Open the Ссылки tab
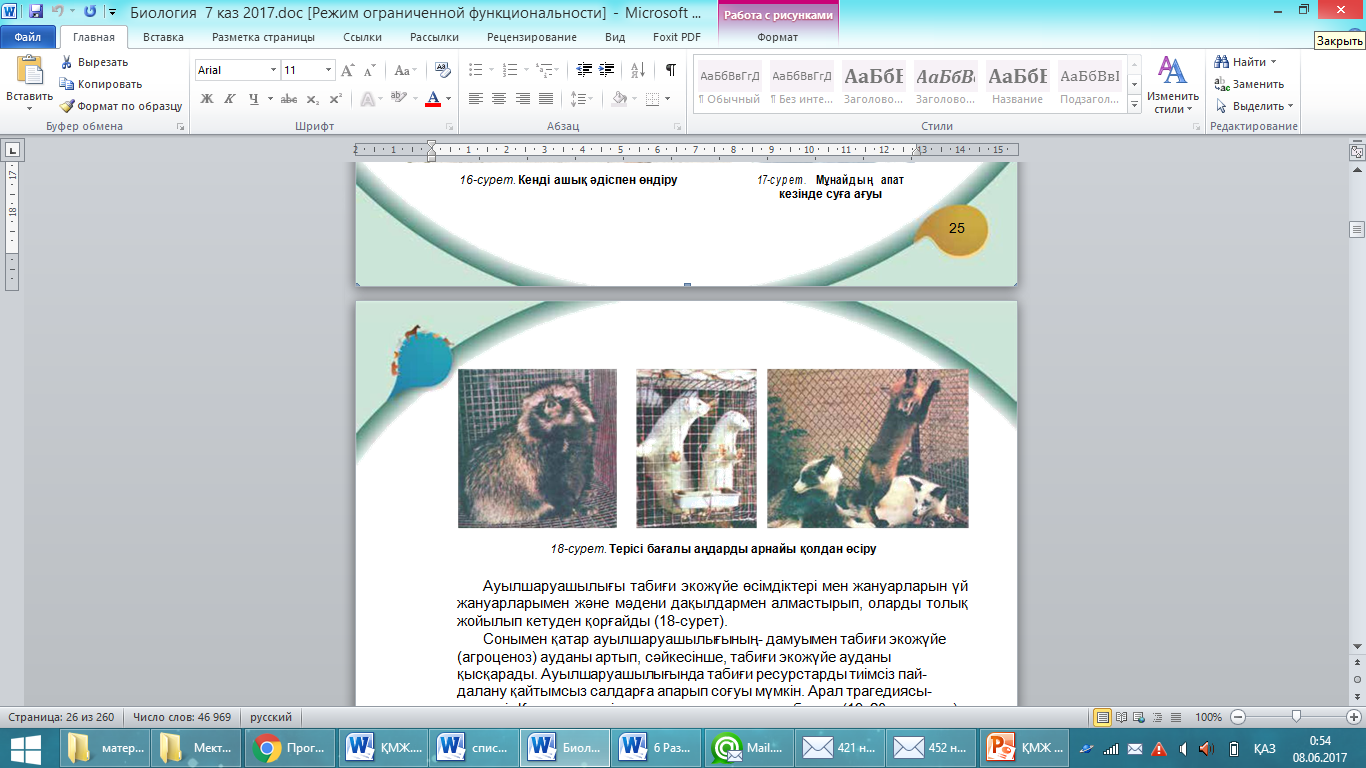The image size is (1366, 768). pos(362,38)
